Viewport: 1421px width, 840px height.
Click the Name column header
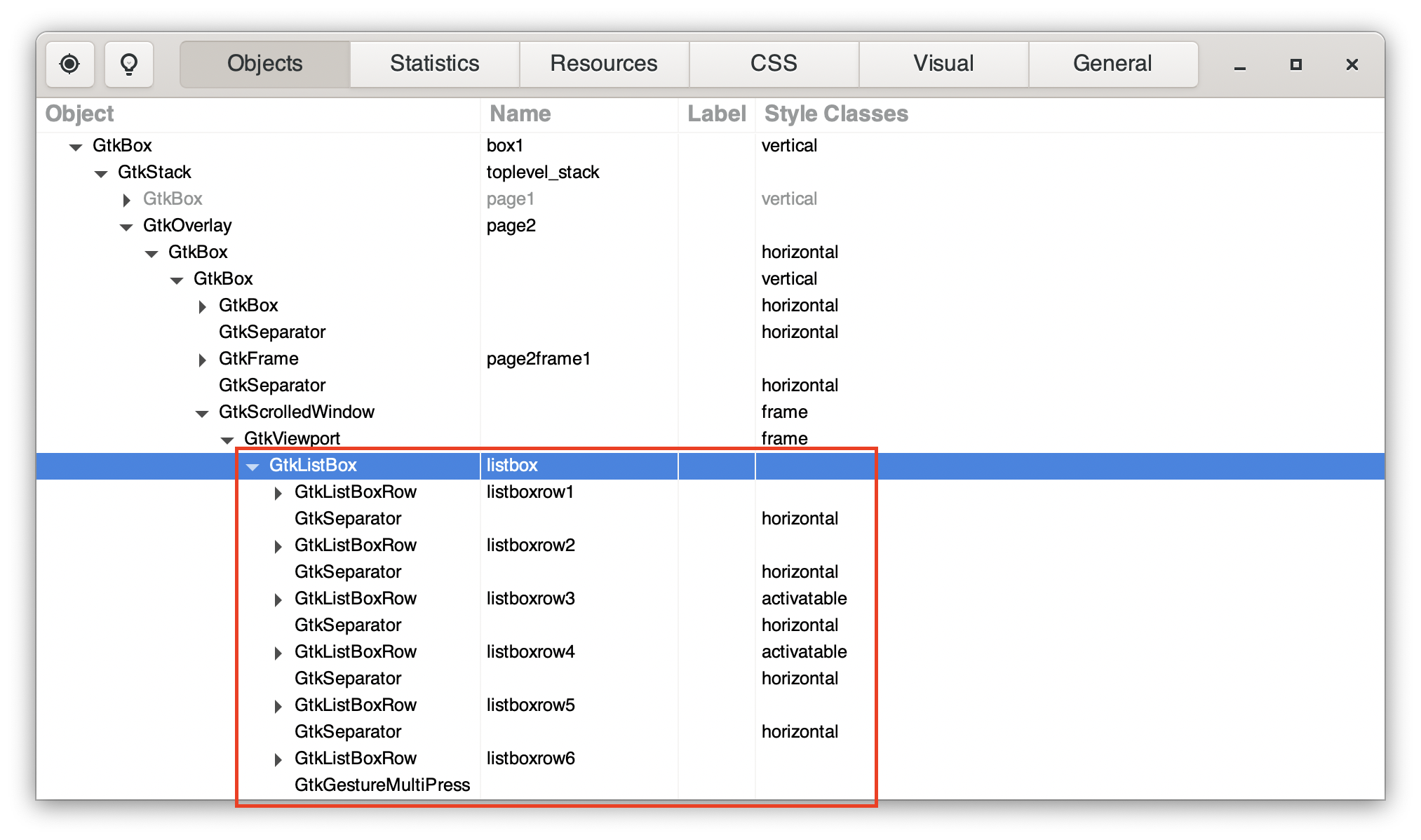[x=520, y=114]
